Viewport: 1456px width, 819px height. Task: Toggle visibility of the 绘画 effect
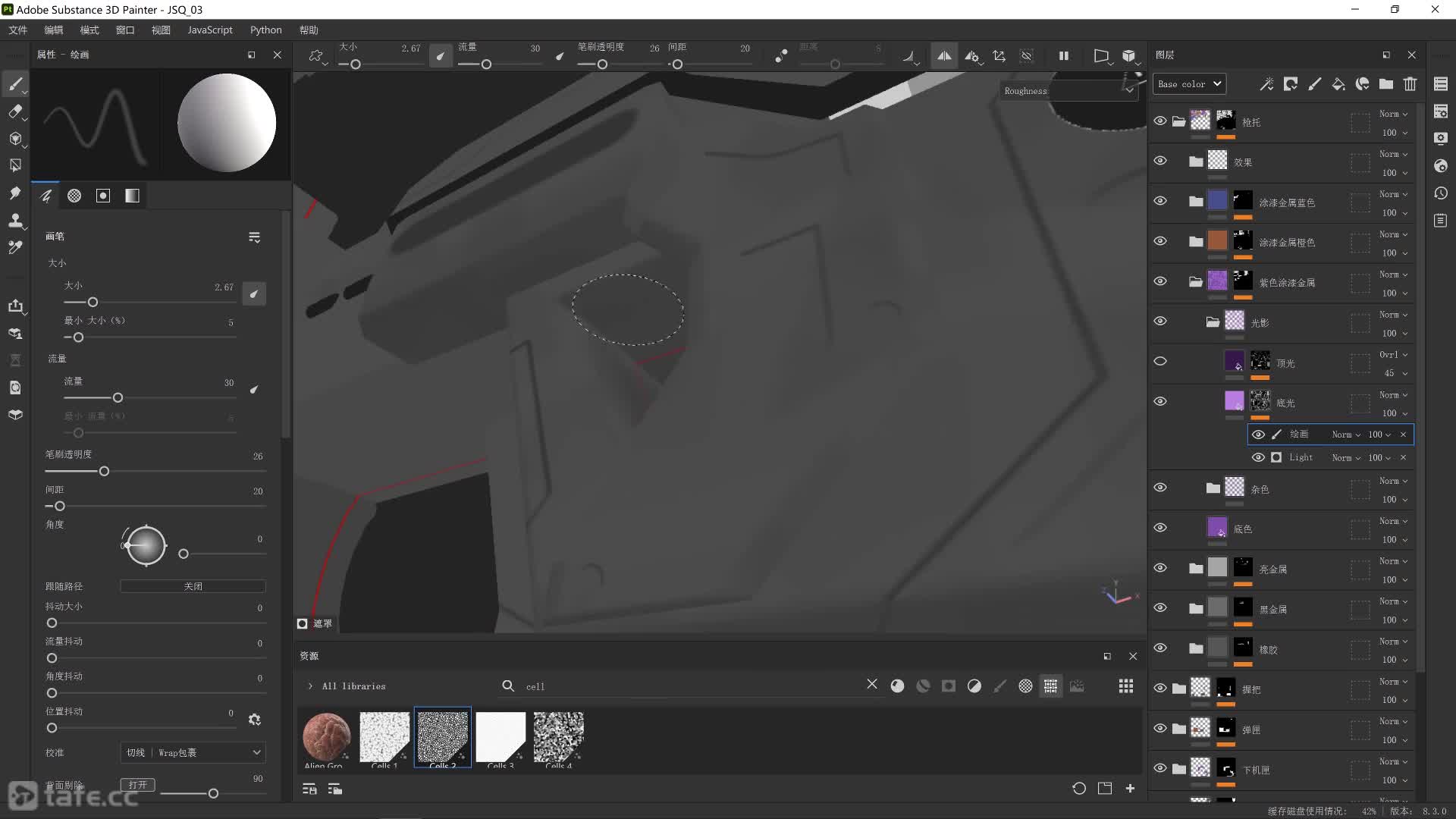1258,435
